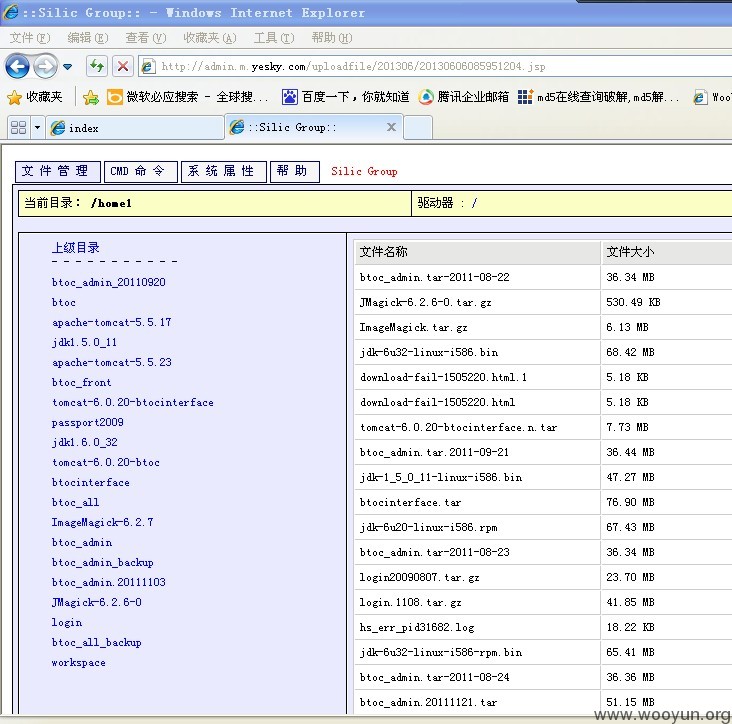Click the CMD 命令 button
Screen dimensions: 732x724
tap(141, 171)
